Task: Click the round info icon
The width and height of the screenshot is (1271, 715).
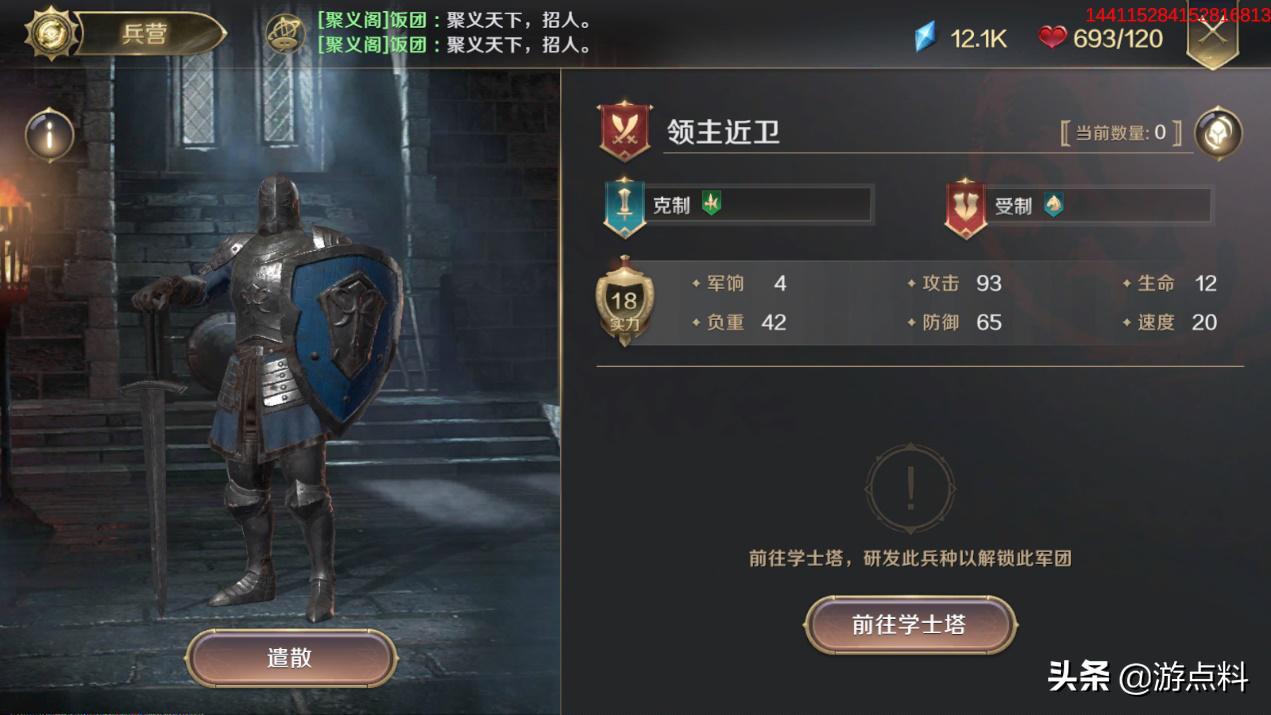Action: (49, 135)
